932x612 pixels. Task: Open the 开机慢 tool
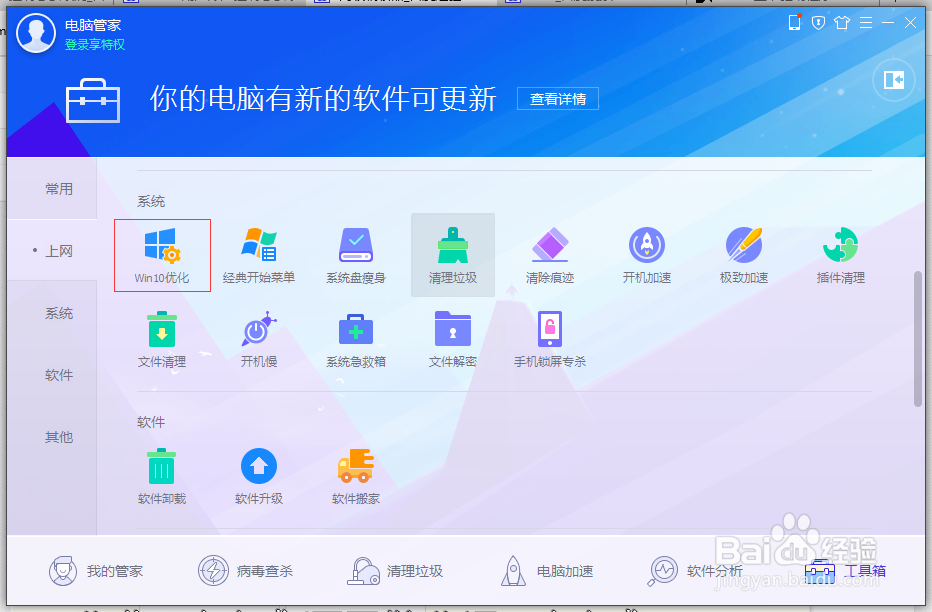tap(259, 339)
